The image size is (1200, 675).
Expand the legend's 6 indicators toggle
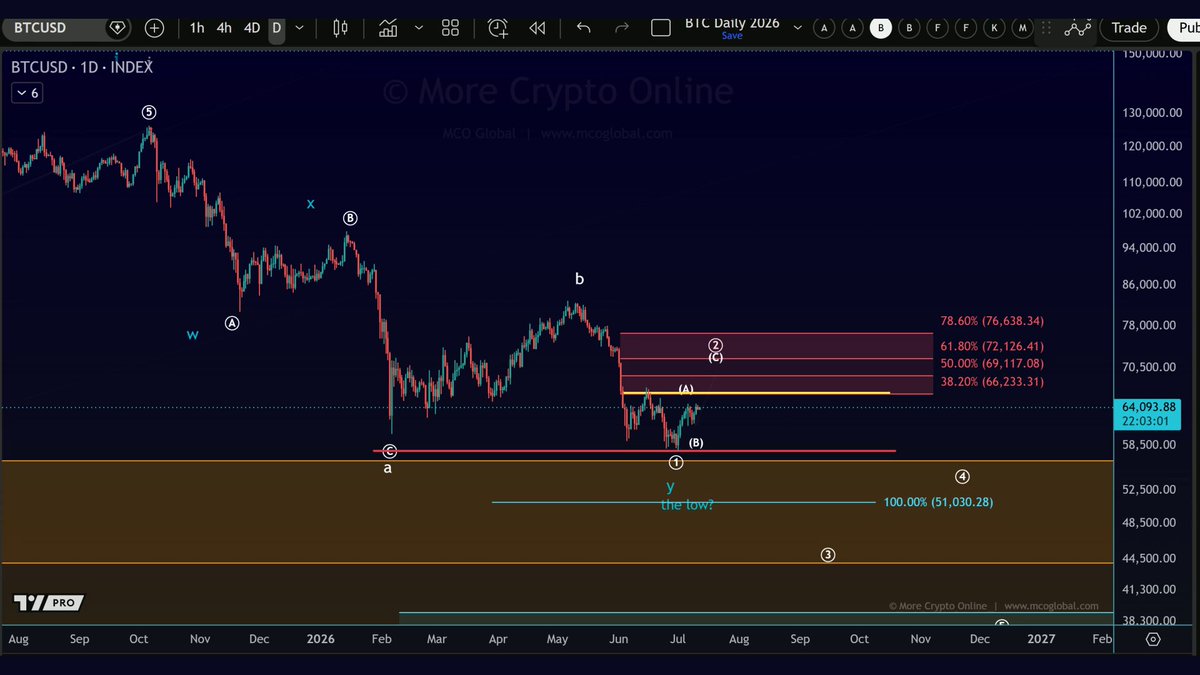(x=26, y=93)
